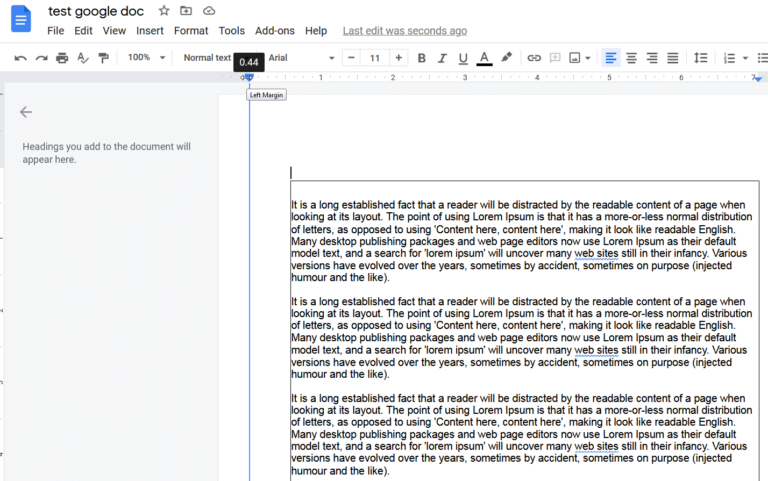Open the Insert menu
The height and width of the screenshot is (481, 768).
150,31
